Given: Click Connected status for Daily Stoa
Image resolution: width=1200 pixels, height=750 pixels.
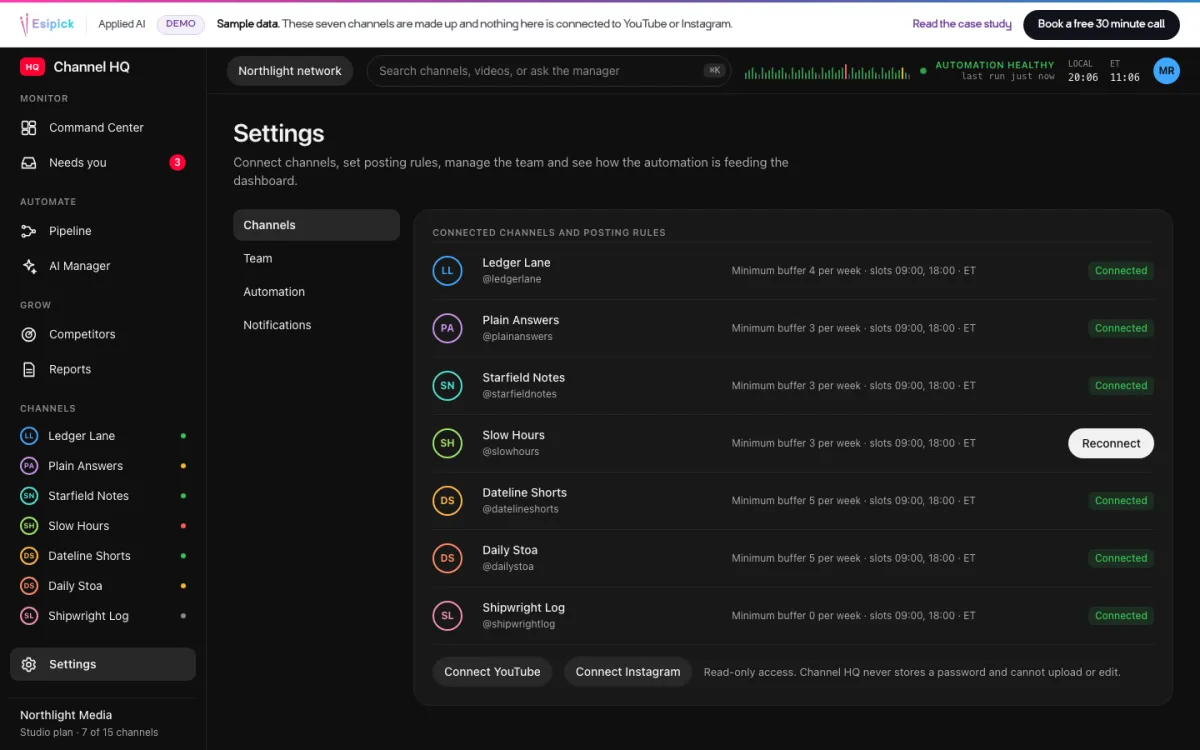Looking at the screenshot, I should (1121, 558).
